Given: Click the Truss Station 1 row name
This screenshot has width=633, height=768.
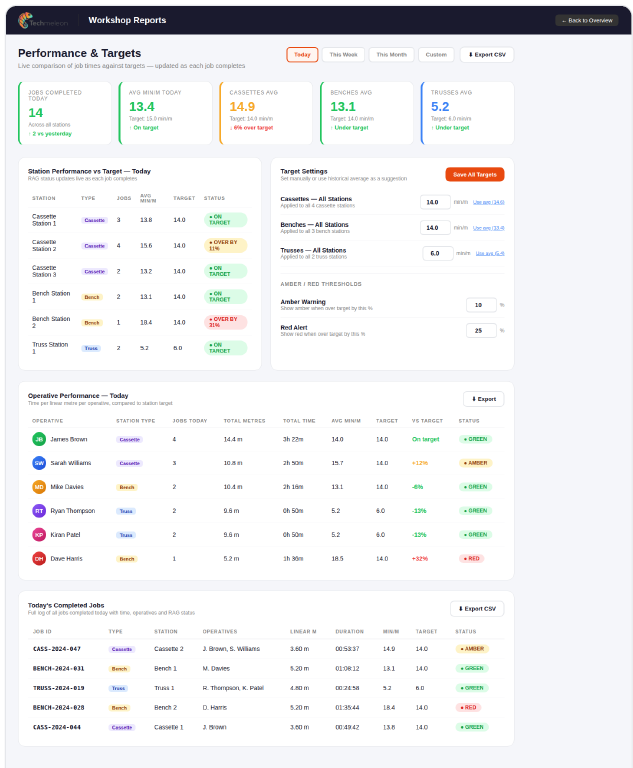Looking at the screenshot, I should click(50, 348).
